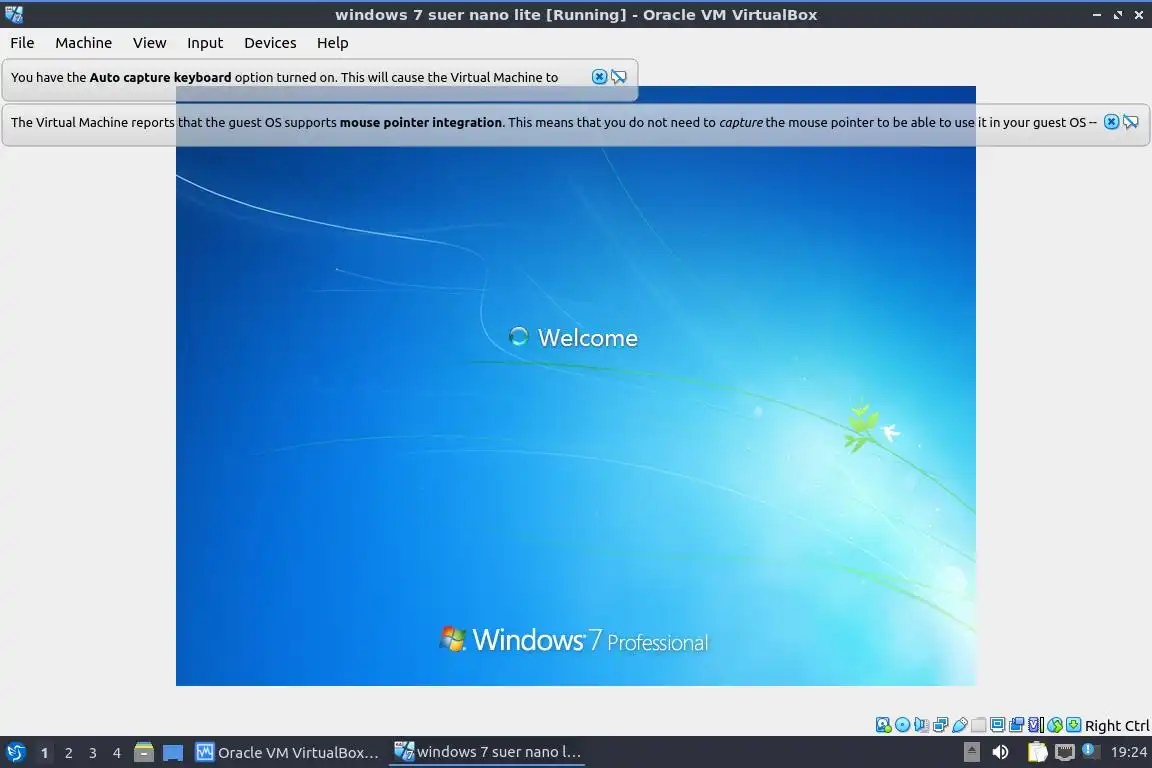Open the Machine menu
The width and height of the screenshot is (1152, 768).
(84, 43)
